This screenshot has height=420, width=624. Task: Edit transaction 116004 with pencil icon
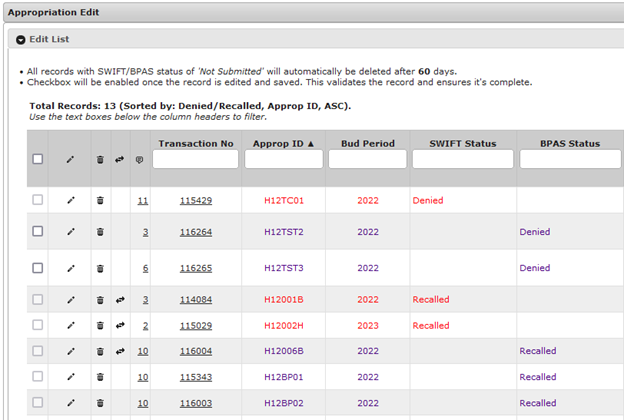(70, 352)
